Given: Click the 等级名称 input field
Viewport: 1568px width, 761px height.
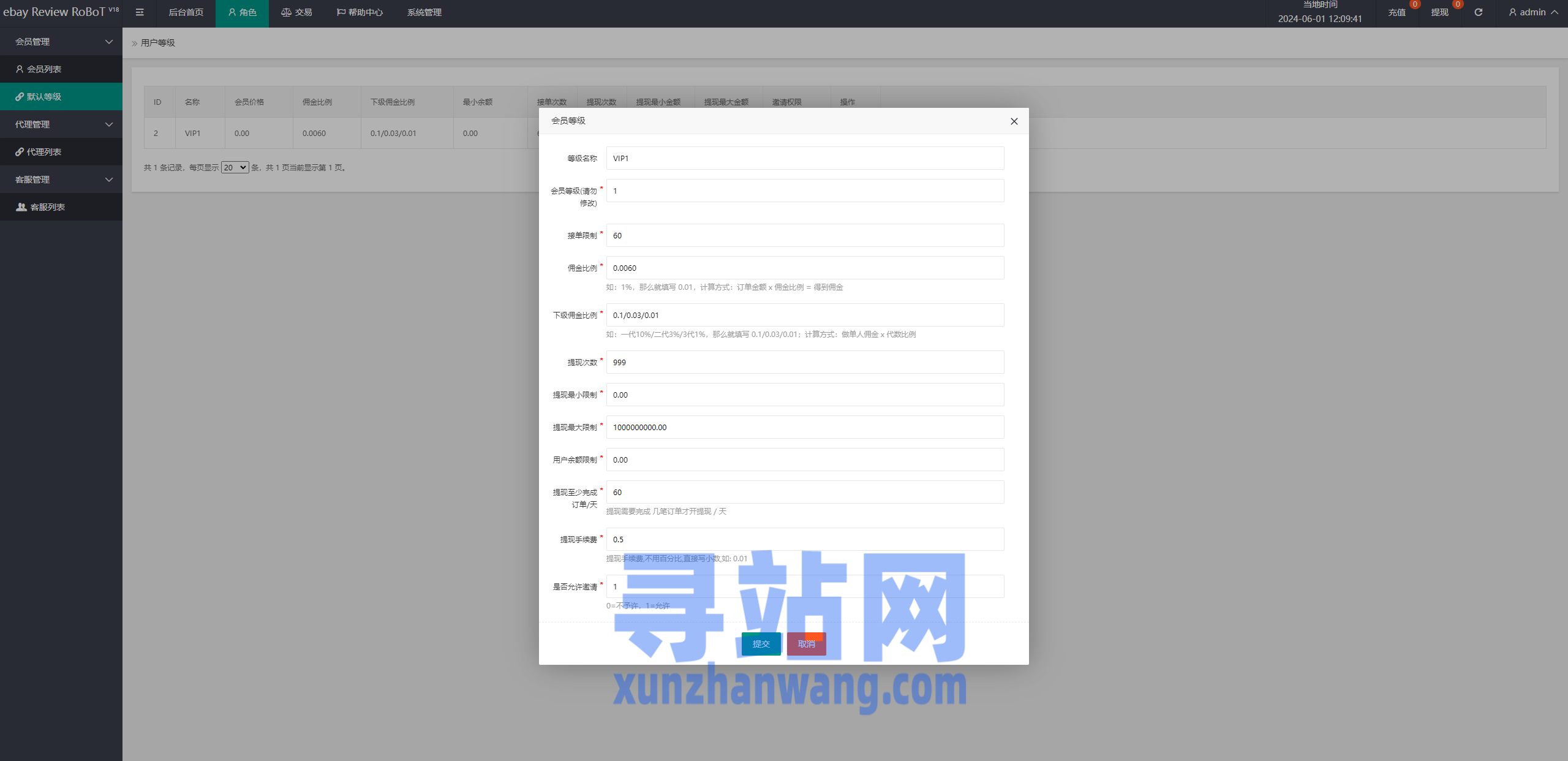Looking at the screenshot, I should click(805, 158).
